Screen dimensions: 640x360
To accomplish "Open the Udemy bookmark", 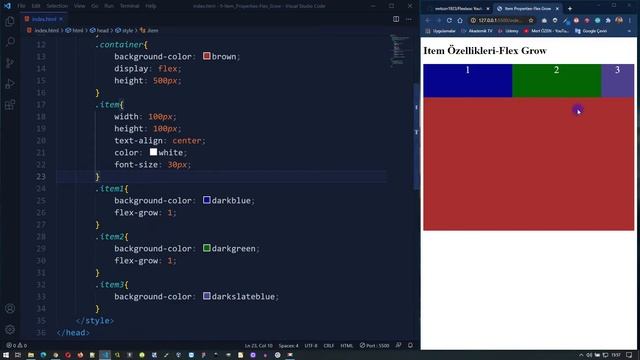I will (508, 31).
